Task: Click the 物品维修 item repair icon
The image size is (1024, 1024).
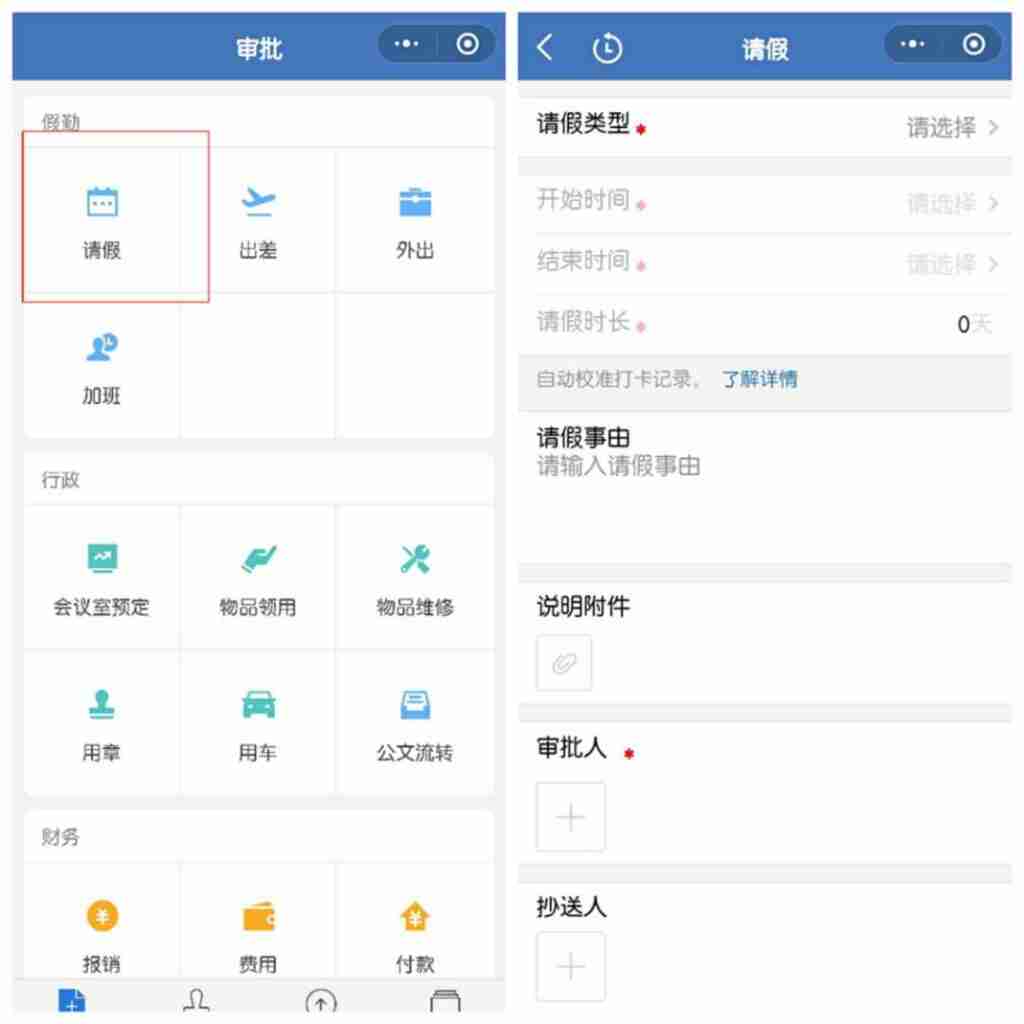Action: click(x=414, y=578)
